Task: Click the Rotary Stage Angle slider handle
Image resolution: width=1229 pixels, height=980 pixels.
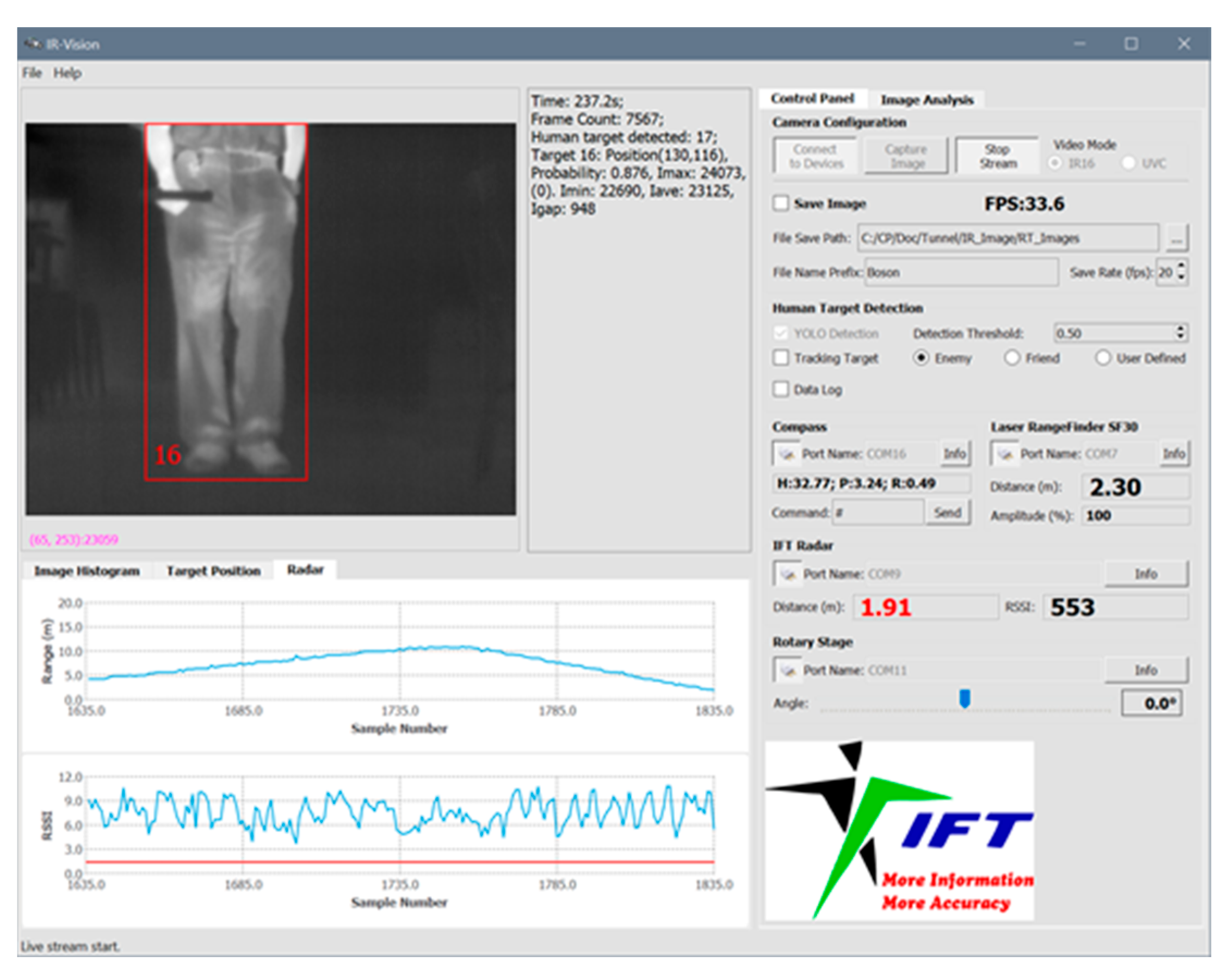Action: point(965,698)
